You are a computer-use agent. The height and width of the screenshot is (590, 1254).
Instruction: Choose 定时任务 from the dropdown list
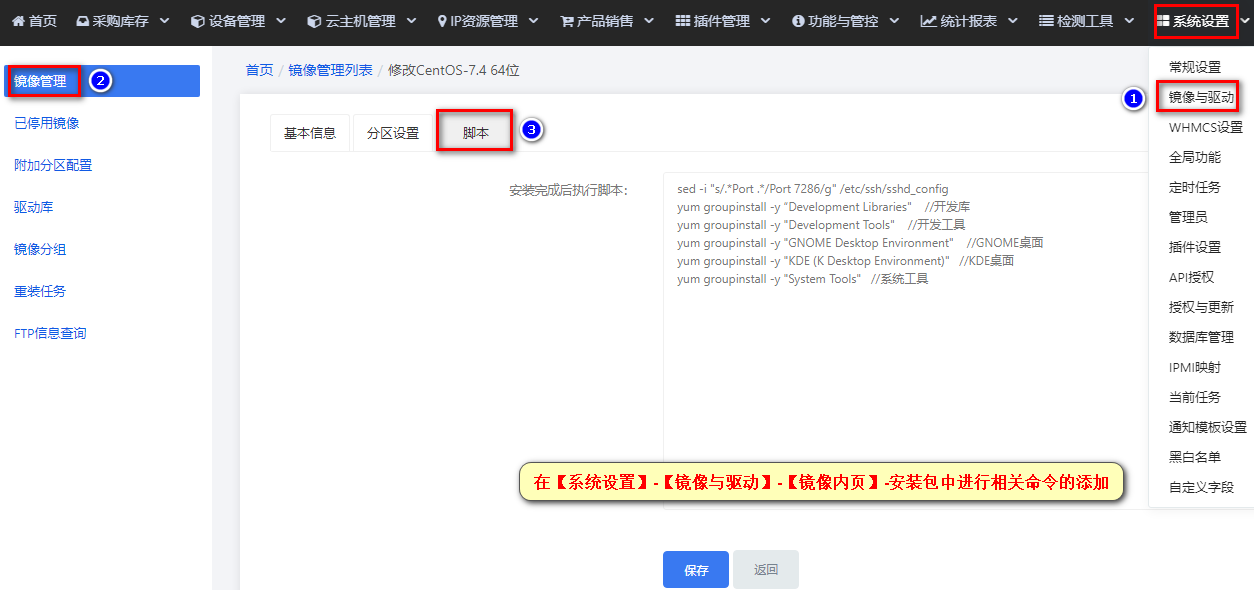coord(1195,187)
